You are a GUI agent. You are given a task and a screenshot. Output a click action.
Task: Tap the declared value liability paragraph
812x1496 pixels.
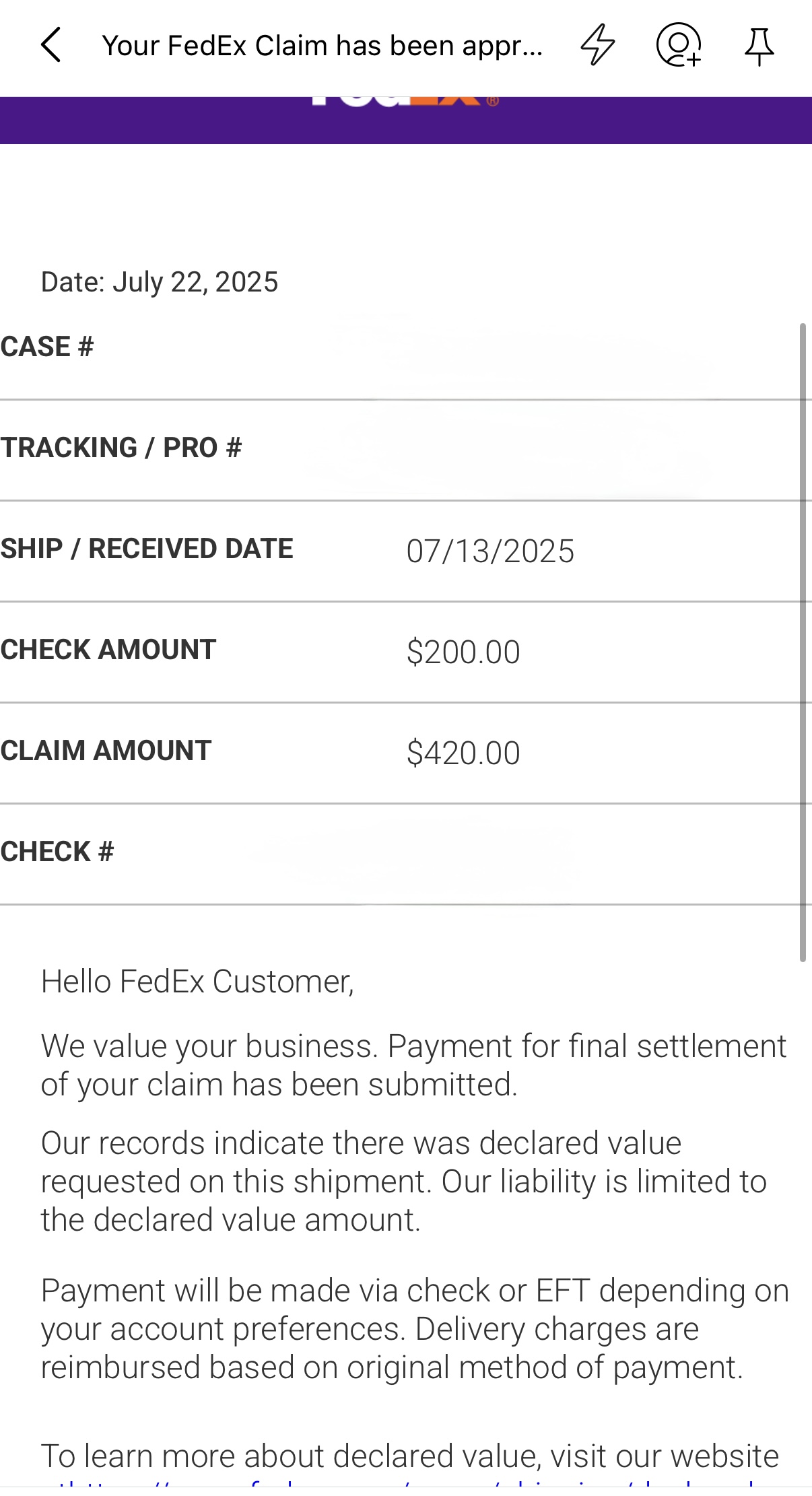pyautogui.click(x=404, y=1182)
